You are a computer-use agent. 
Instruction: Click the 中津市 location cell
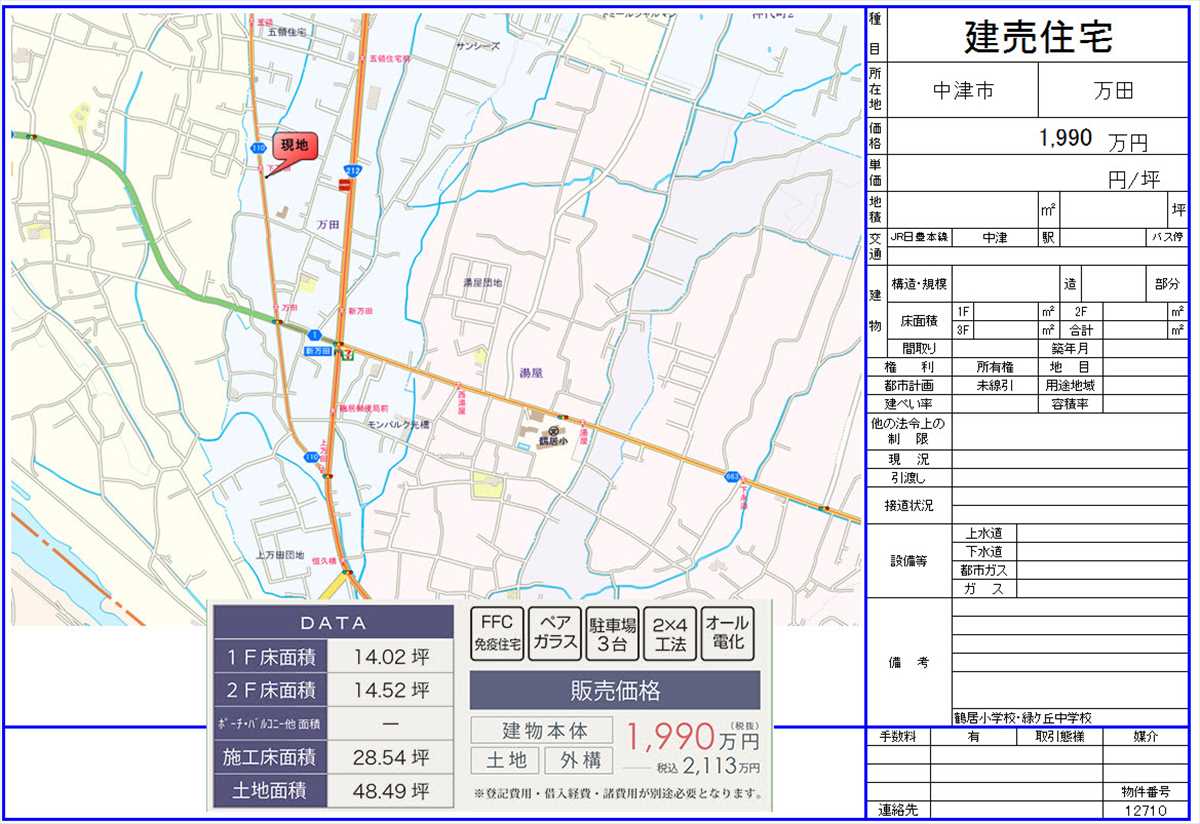tap(963, 91)
